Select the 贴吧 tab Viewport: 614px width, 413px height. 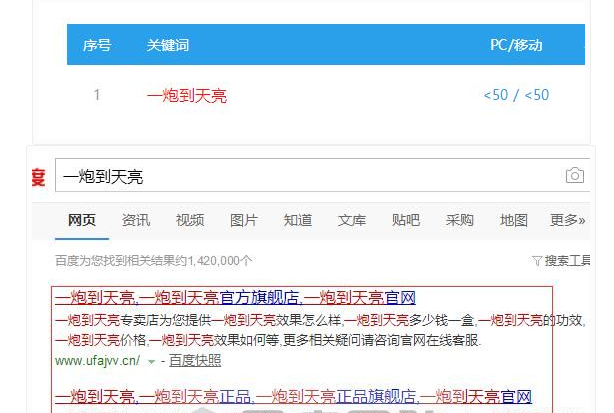tap(406, 220)
